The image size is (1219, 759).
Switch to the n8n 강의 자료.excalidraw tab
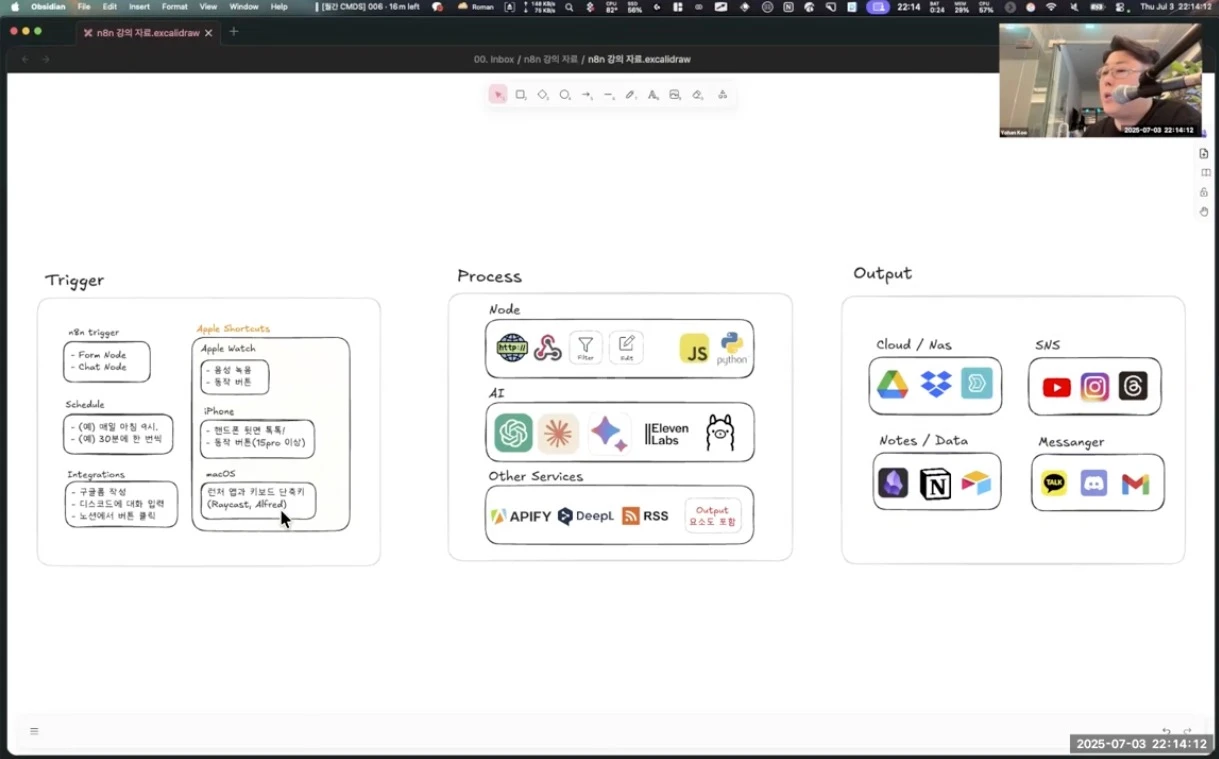(x=148, y=32)
